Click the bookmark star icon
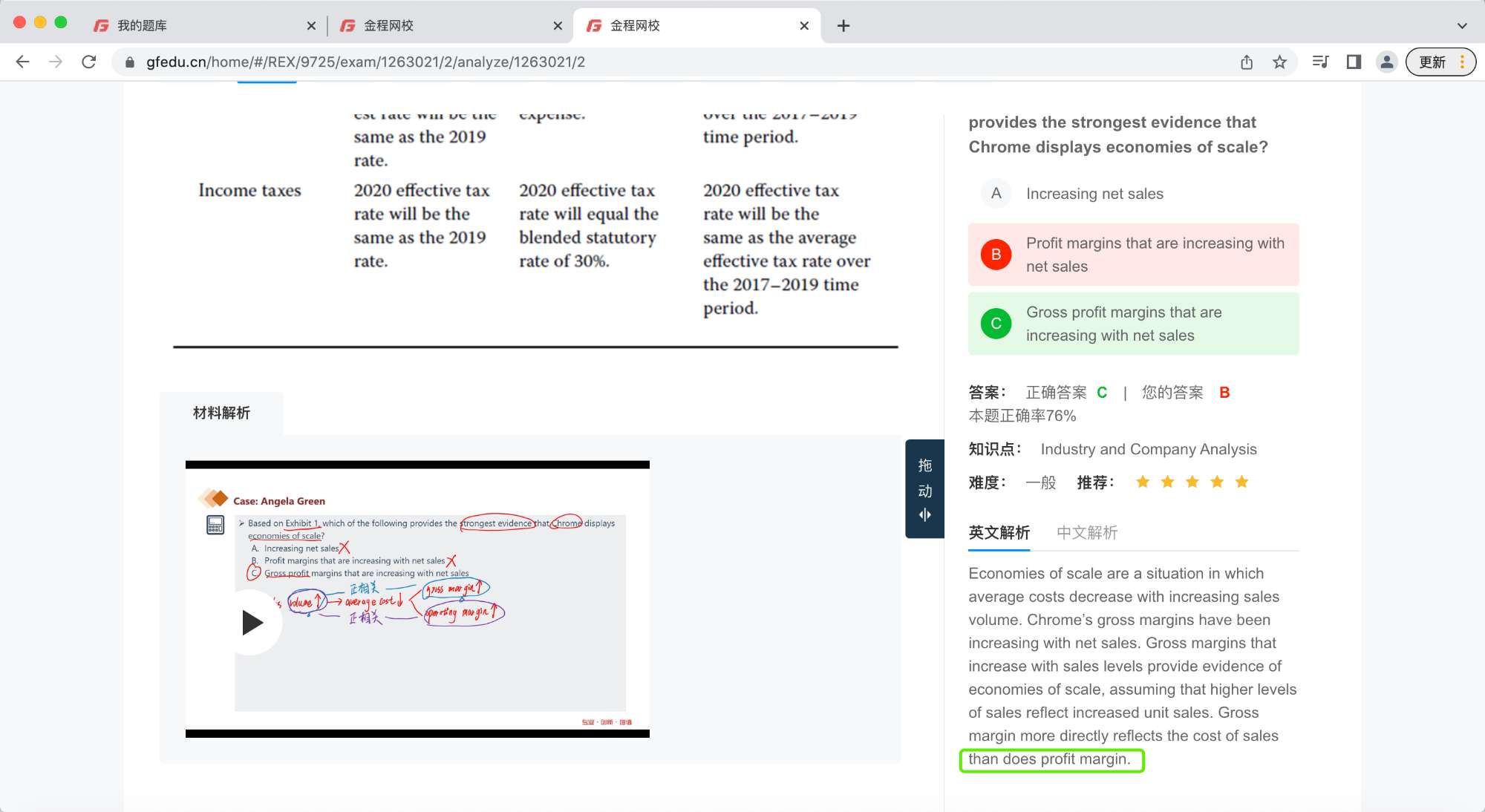This screenshot has height=812, width=1485. [x=1279, y=62]
